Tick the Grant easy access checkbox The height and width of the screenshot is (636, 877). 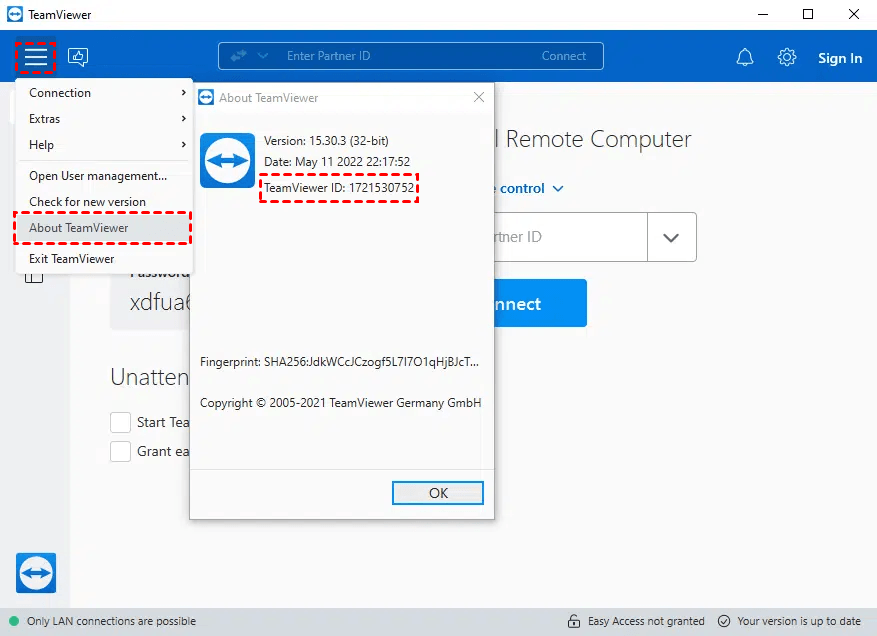[120, 451]
